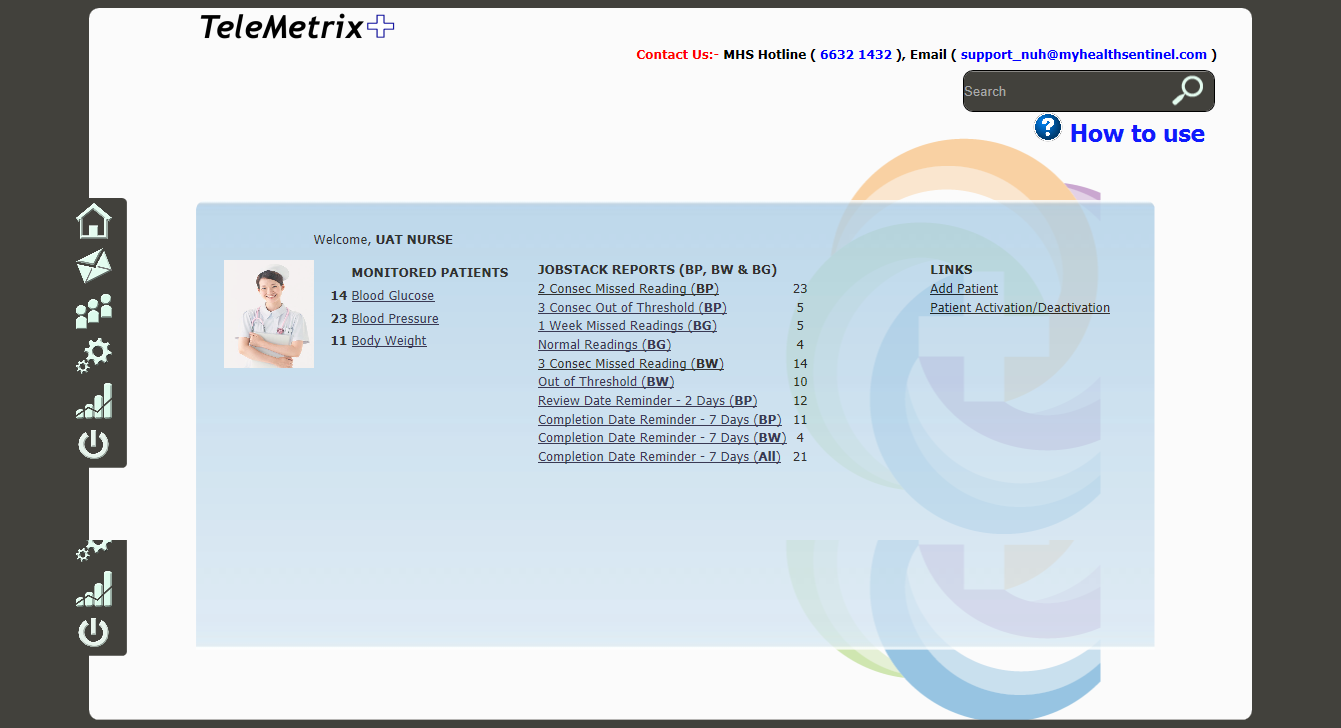
Task: Click the upper Logout power icon
Action: pyautogui.click(x=94, y=444)
